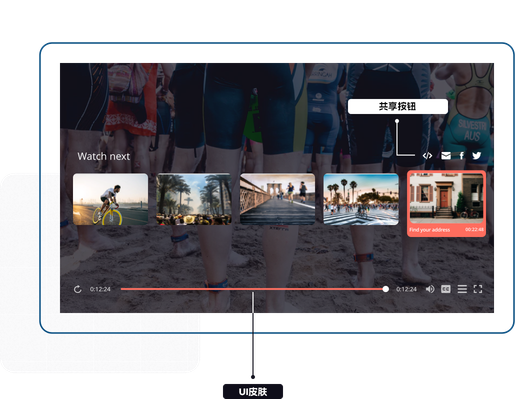Click the elapsed time 0:12:24 beside replay
Image resolution: width=515 pixels, height=399 pixels.
[100, 289]
